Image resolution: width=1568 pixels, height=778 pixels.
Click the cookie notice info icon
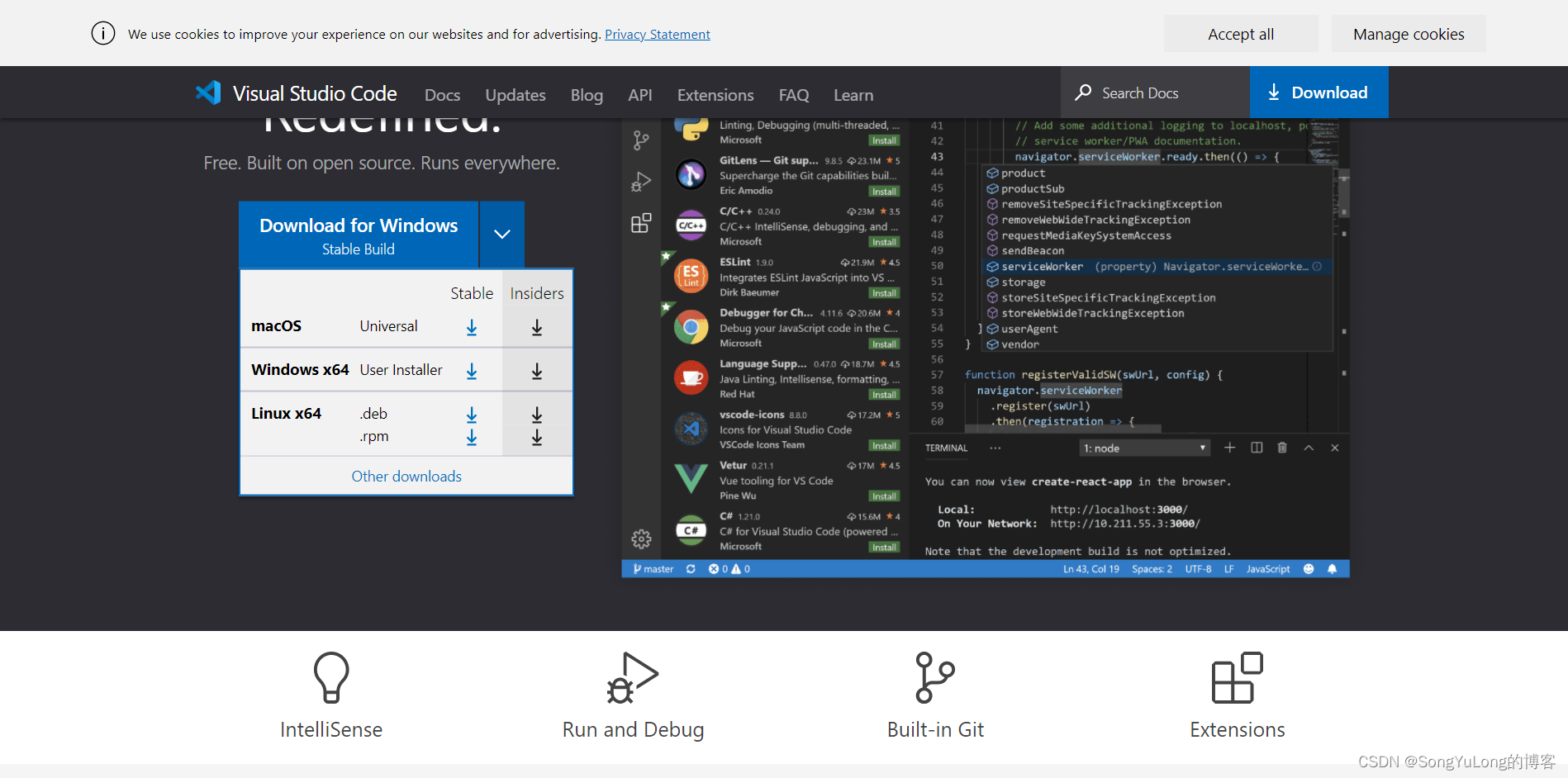pyautogui.click(x=103, y=34)
